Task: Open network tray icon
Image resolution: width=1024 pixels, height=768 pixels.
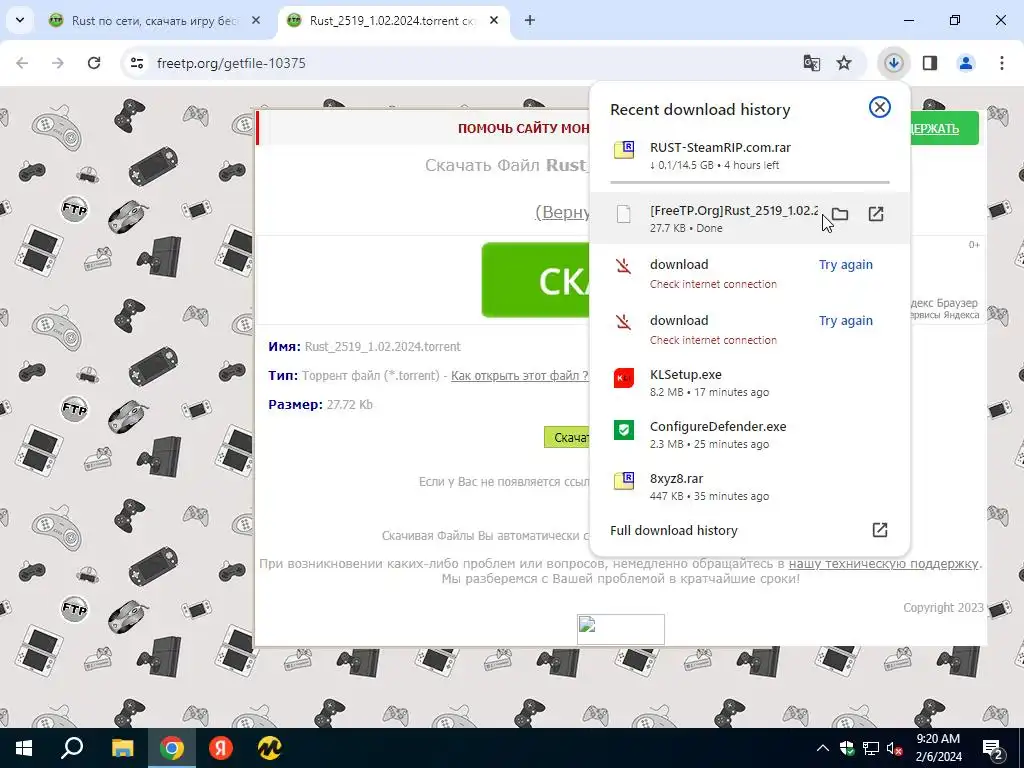Action: click(871, 748)
